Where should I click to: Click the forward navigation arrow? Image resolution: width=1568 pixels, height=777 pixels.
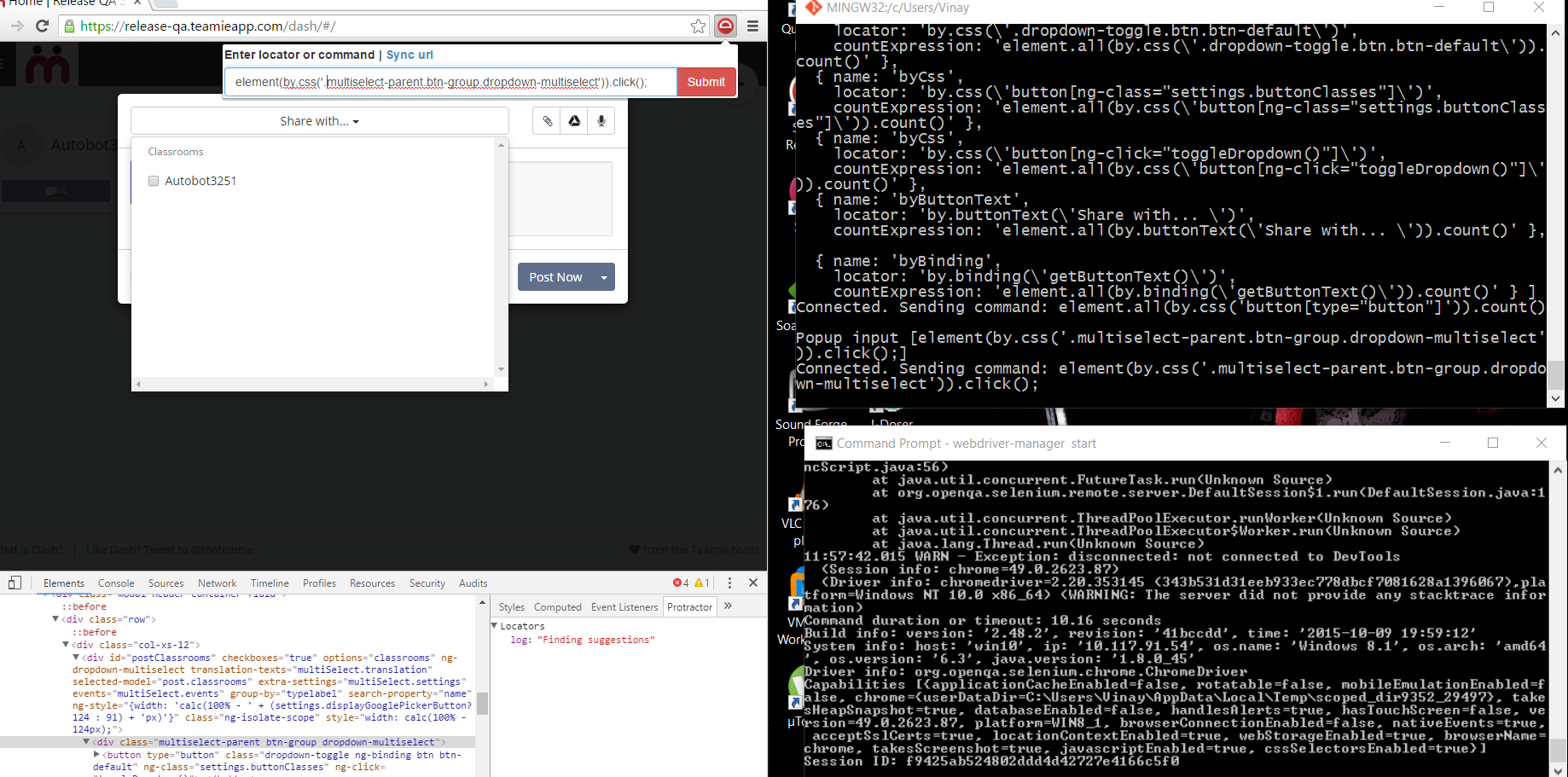coord(16,26)
